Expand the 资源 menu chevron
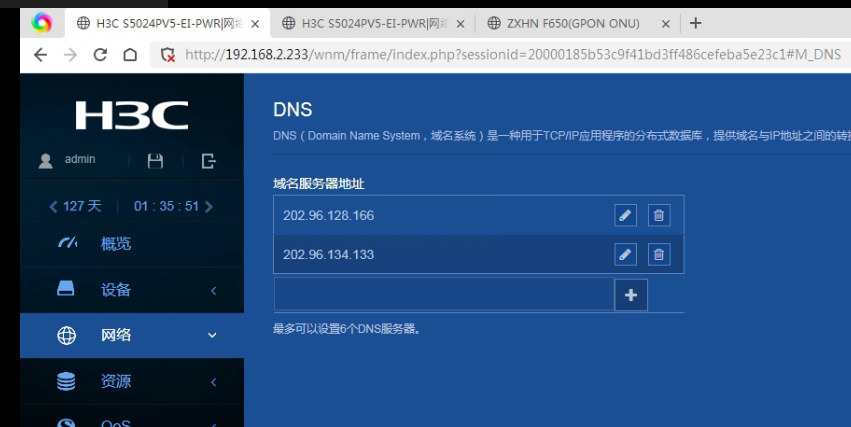The image size is (851, 427). [x=213, y=382]
